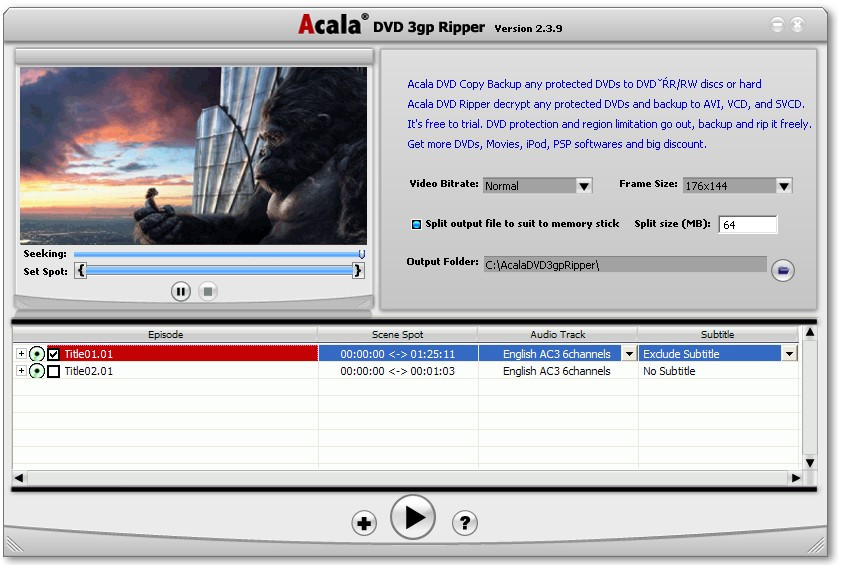841x565 pixels.
Task: Click scene spot '00:00:00 <-> 01:25:11'
Action: [x=397, y=354]
